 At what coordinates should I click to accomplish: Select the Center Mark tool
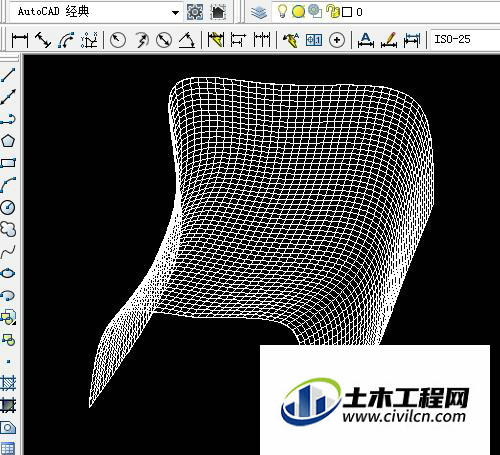pyautogui.click(x=337, y=40)
